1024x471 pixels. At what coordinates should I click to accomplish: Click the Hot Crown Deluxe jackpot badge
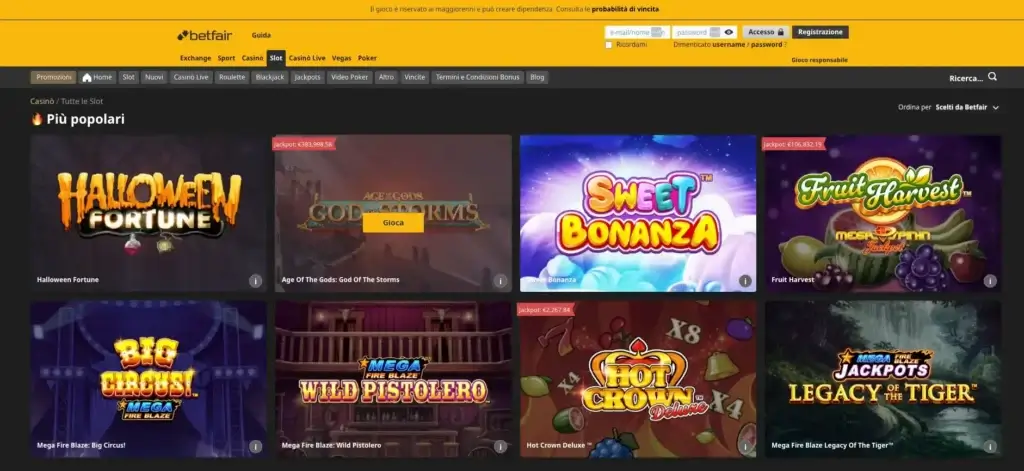pos(545,310)
